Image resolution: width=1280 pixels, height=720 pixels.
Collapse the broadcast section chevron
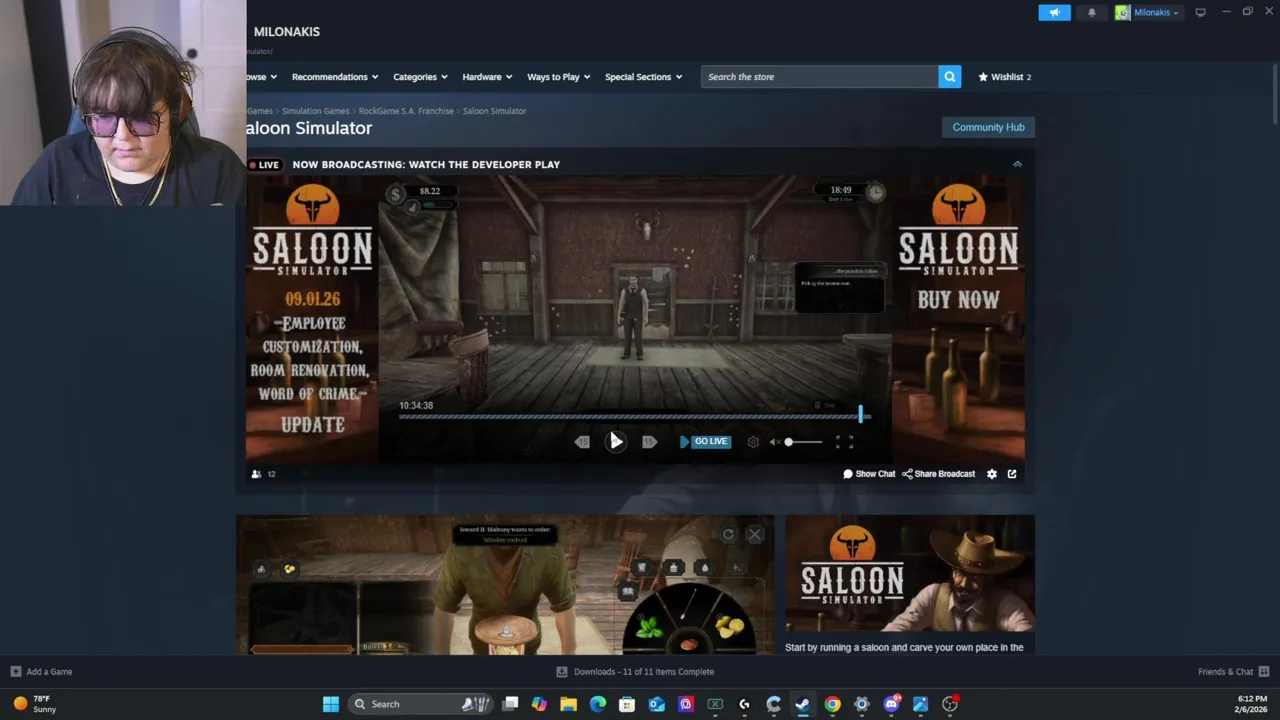[1017, 164]
